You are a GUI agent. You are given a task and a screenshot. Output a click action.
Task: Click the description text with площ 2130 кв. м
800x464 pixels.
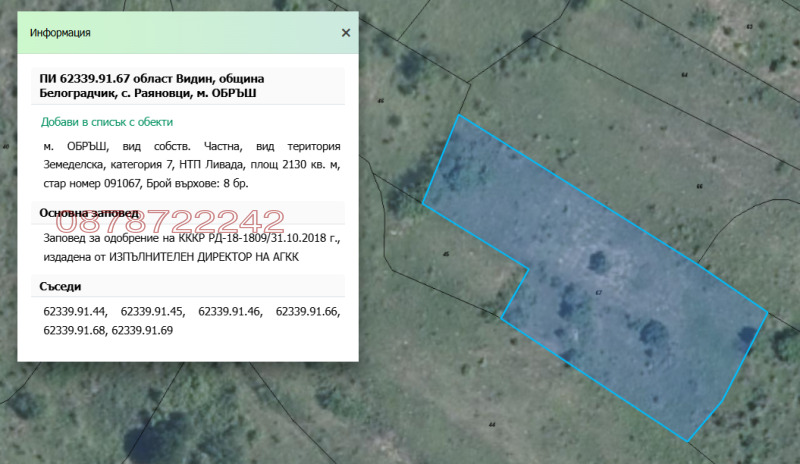coord(192,165)
